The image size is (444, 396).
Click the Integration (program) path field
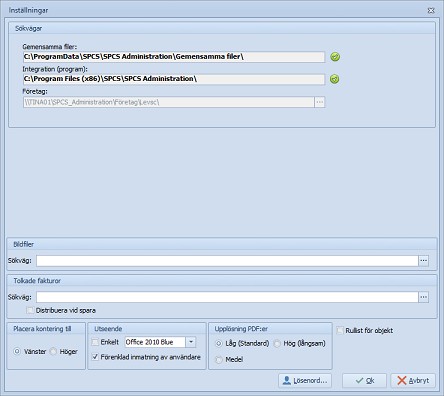[174, 79]
